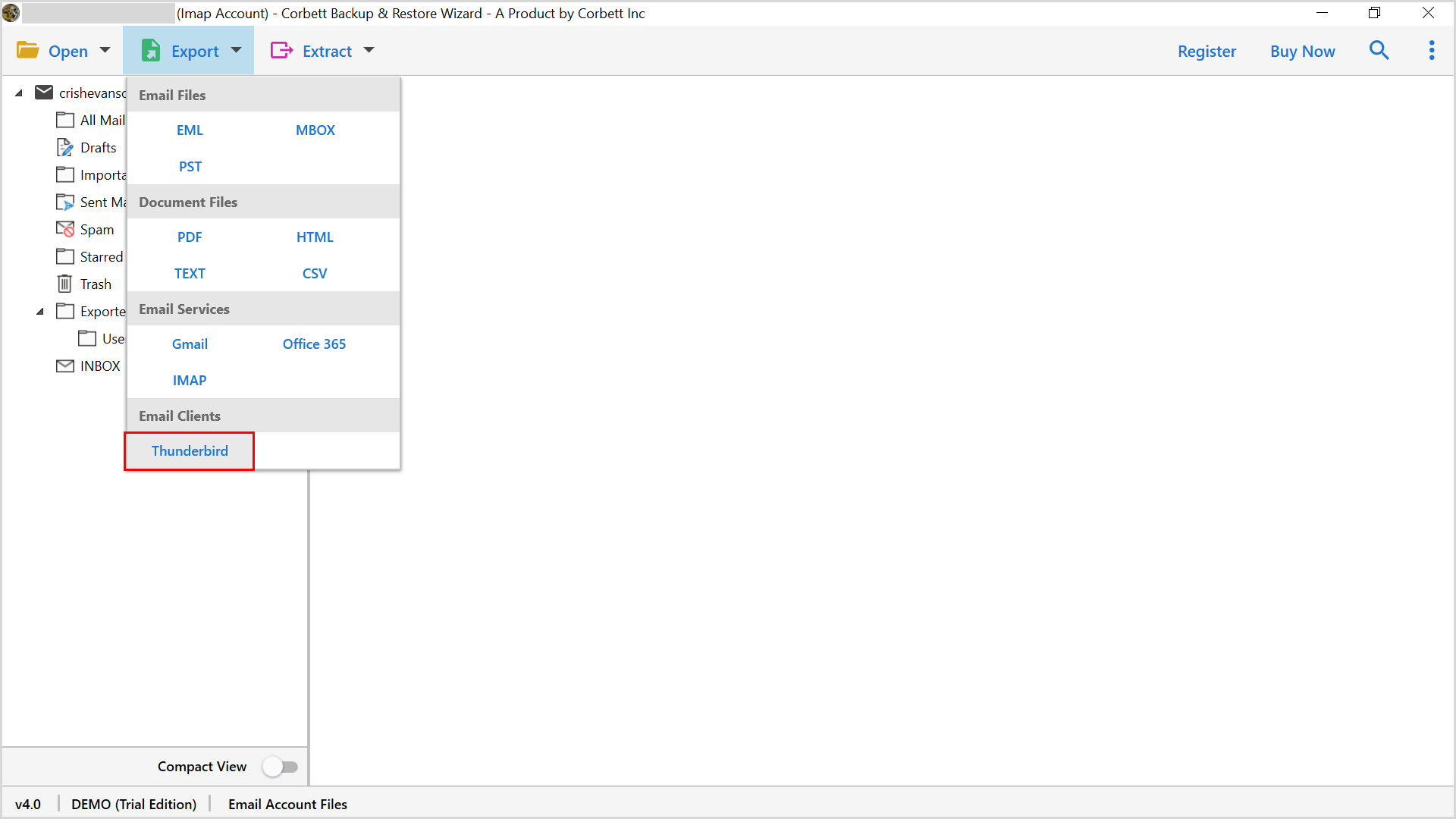Click the Register button top right
This screenshot has height=819, width=1456.
click(x=1206, y=50)
